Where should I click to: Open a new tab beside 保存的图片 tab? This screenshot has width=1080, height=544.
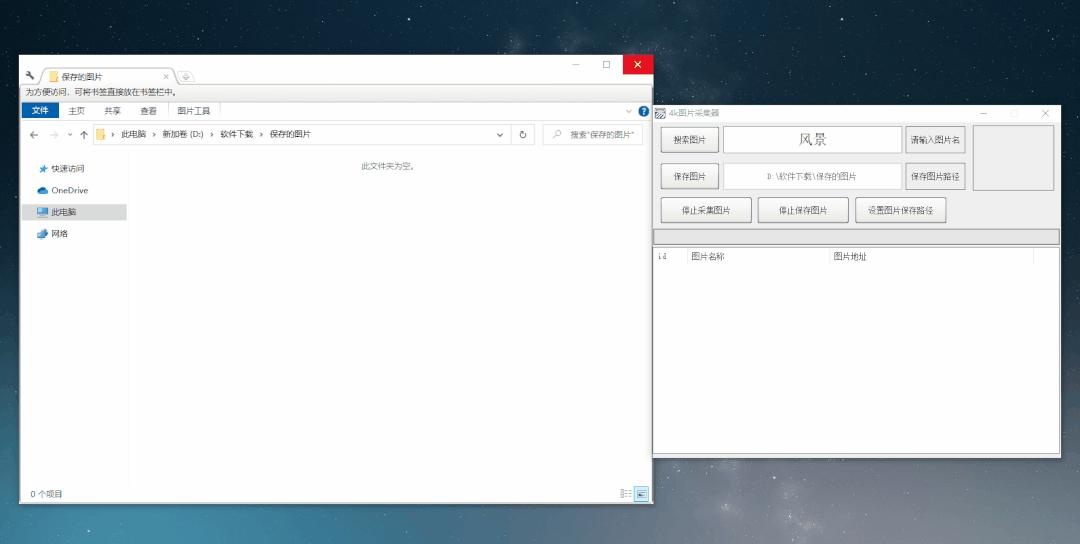pos(186,77)
